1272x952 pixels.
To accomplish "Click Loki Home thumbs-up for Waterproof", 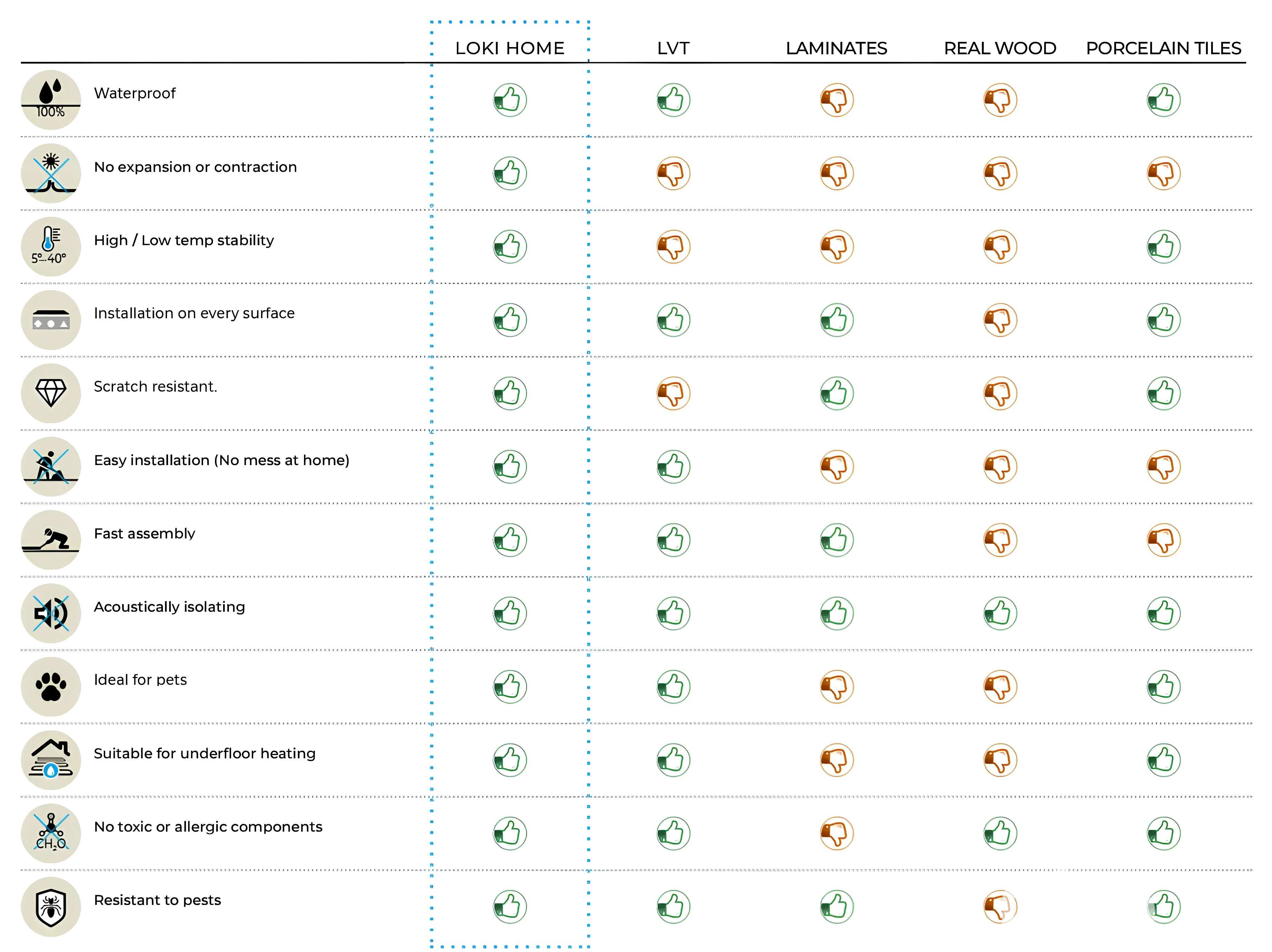I will click(x=509, y=100).
